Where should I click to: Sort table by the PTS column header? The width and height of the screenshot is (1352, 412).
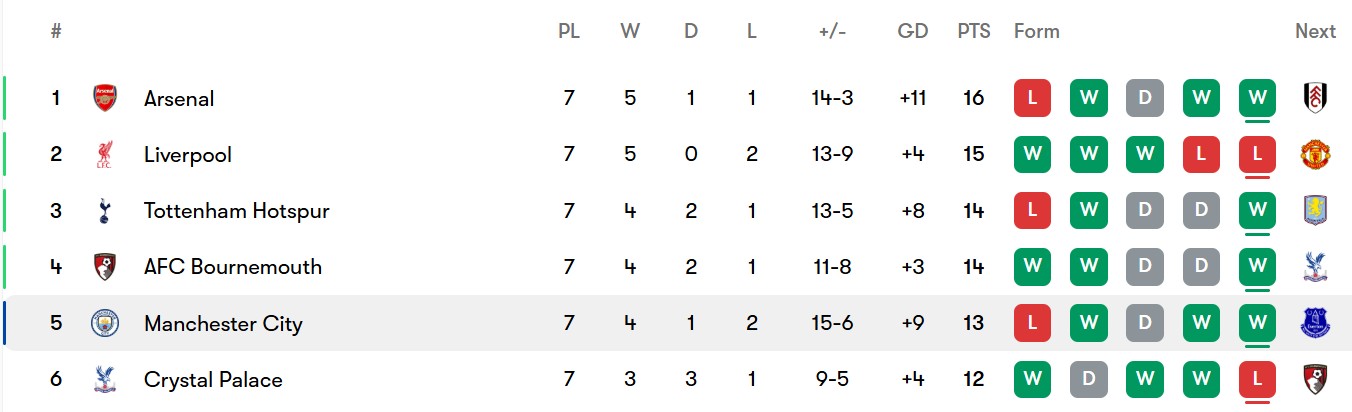pyautogui.click(x=973, y=31)
